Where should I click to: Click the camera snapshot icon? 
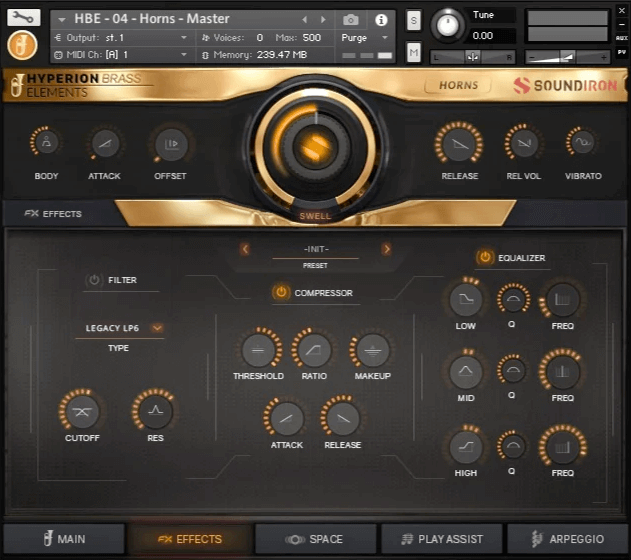pos(351,19)
